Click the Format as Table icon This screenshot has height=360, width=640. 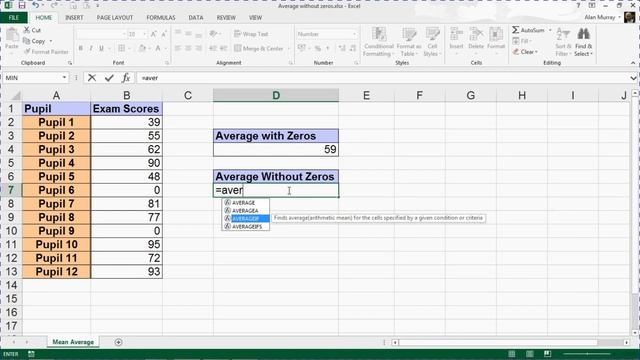pyautogui.click(x=409, y=34)
